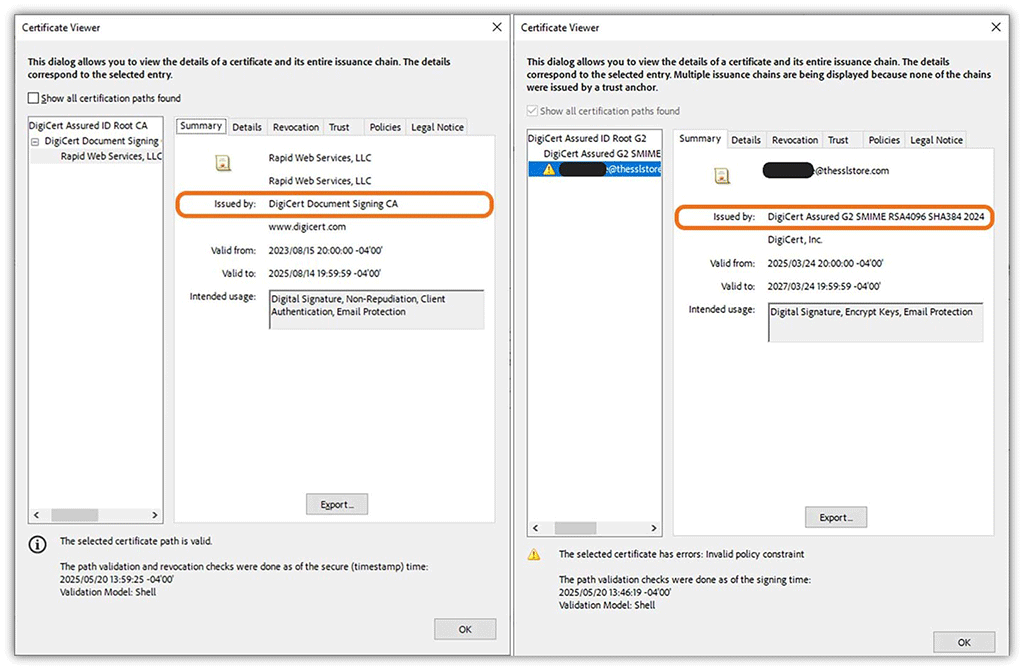Image resolution: width=1024 pixels, height=670 pixels.
Task: Open the Legal Notice tab in right viewer
Action: click(x=936, y=140)
